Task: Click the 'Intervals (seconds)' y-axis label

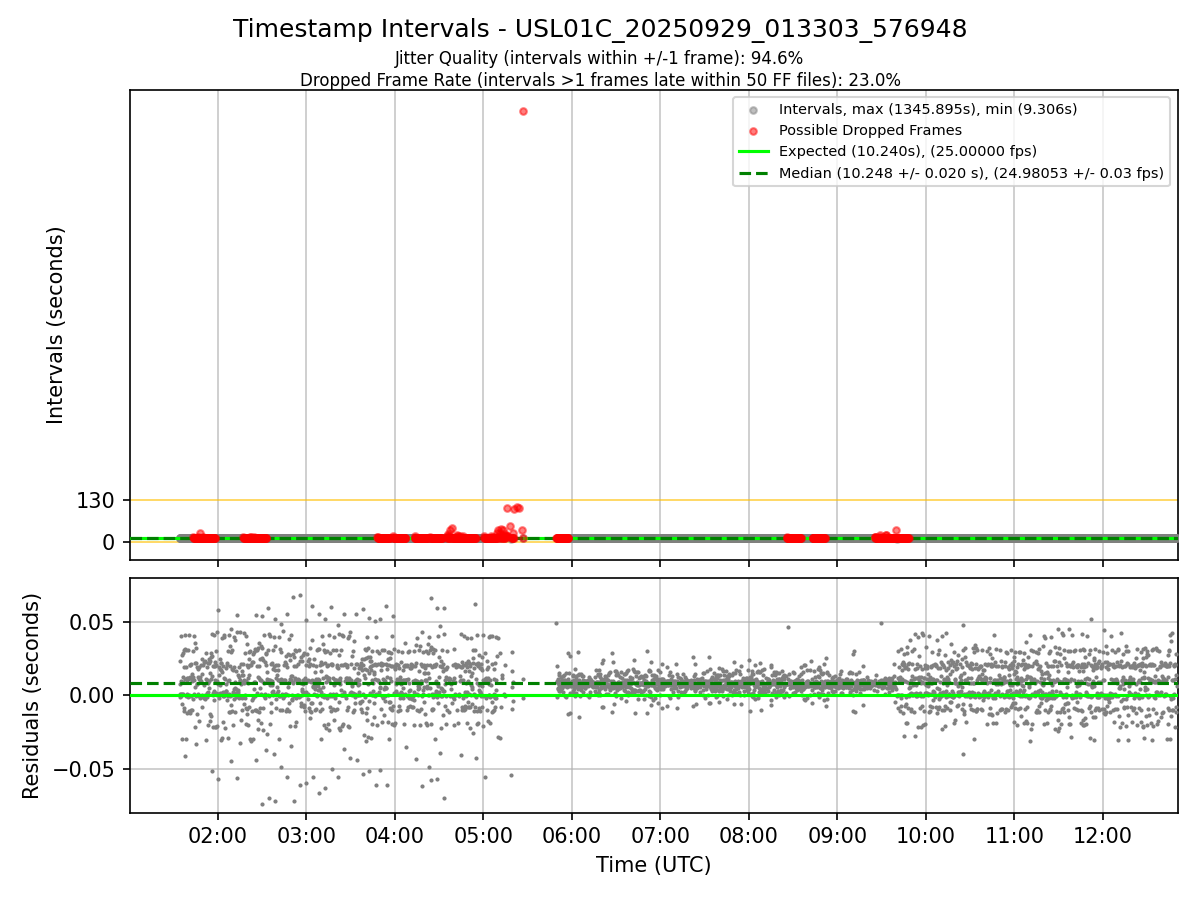Action: coord(56,325)
